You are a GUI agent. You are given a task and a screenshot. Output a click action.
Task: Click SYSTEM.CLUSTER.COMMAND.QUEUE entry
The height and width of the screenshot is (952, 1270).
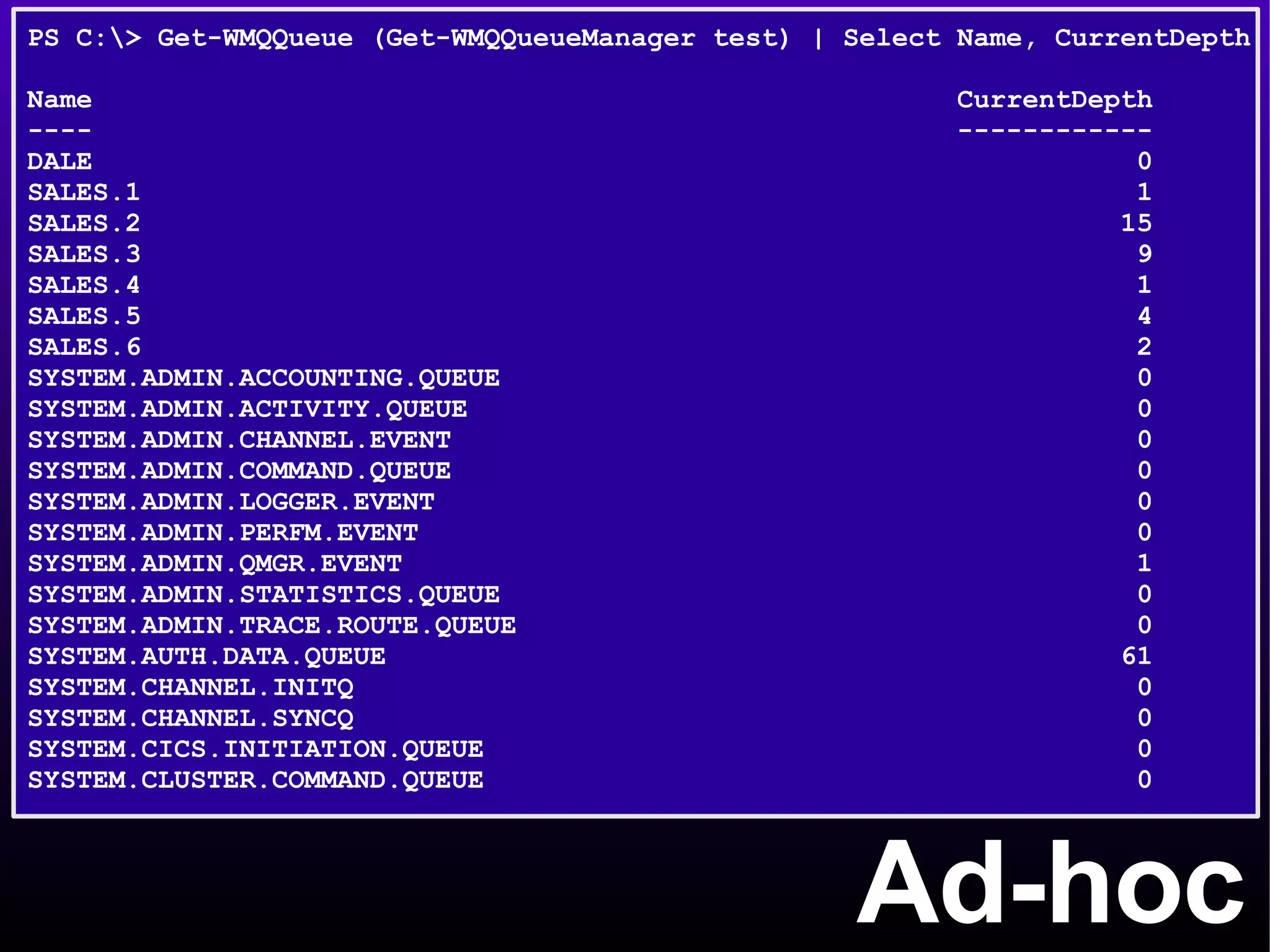[255, 780]
